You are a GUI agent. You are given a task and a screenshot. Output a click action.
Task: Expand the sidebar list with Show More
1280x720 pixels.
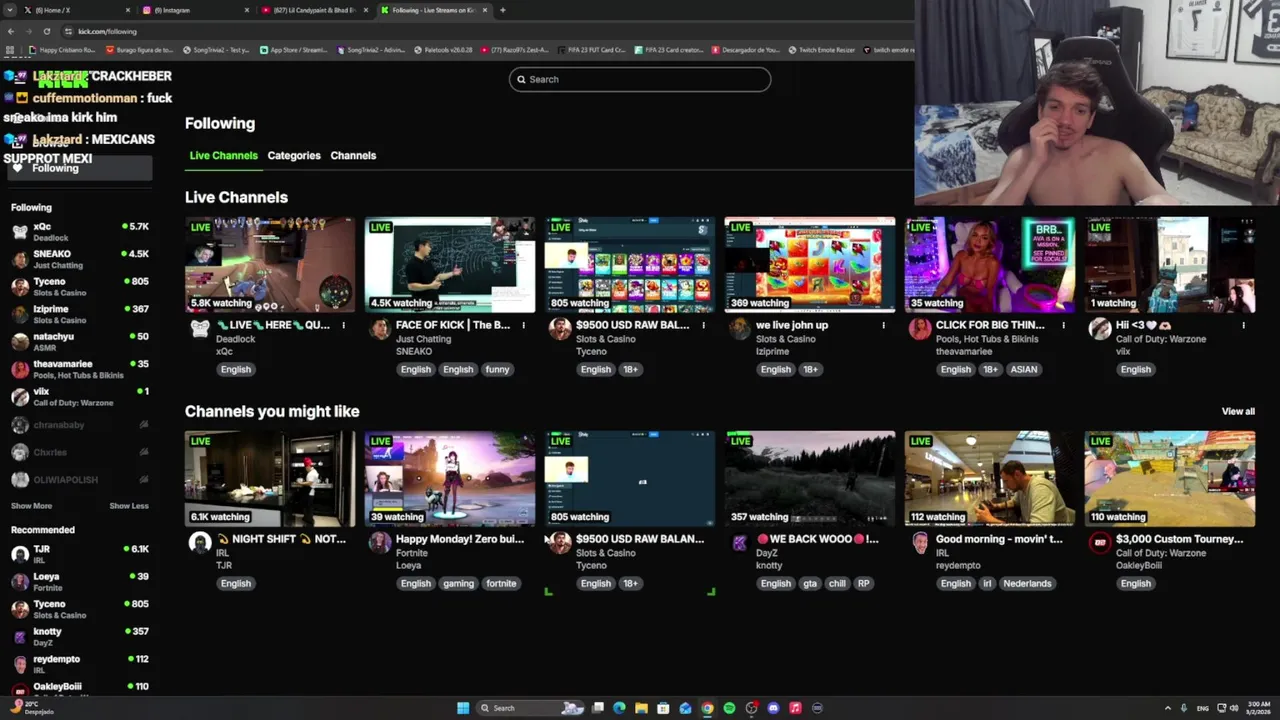tap(31, 506)
